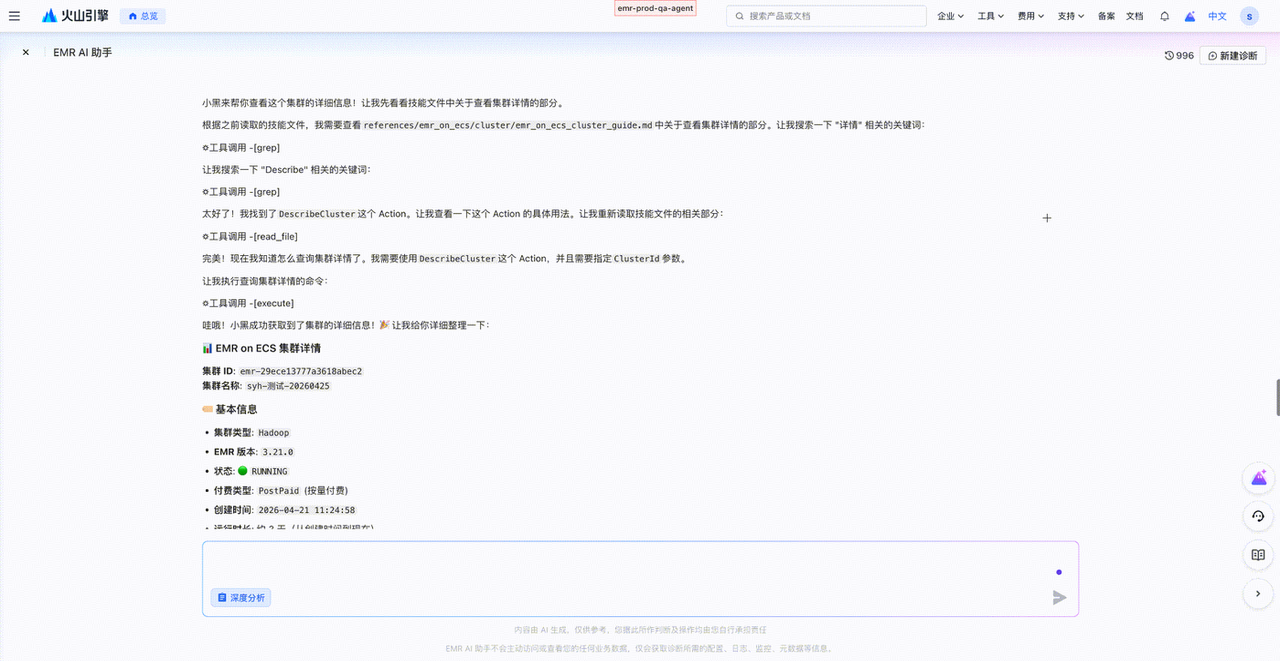View diagnosis history showing 996

(x=1179, y=56)
